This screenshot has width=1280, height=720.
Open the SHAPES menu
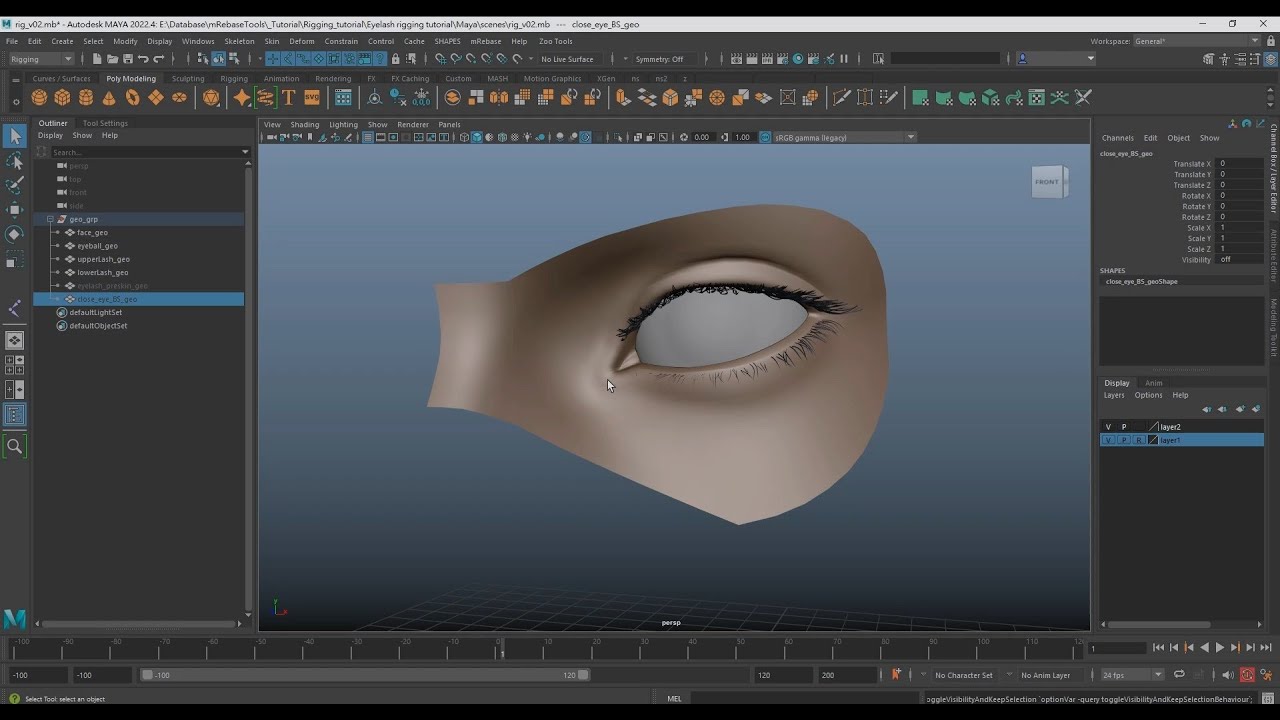[447, 41]
